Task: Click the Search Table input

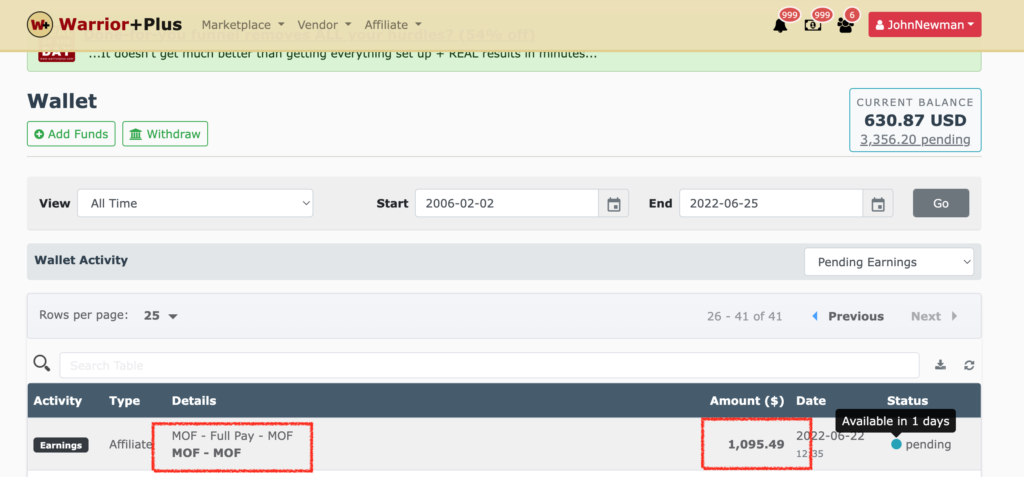Action: coord(489,365)
